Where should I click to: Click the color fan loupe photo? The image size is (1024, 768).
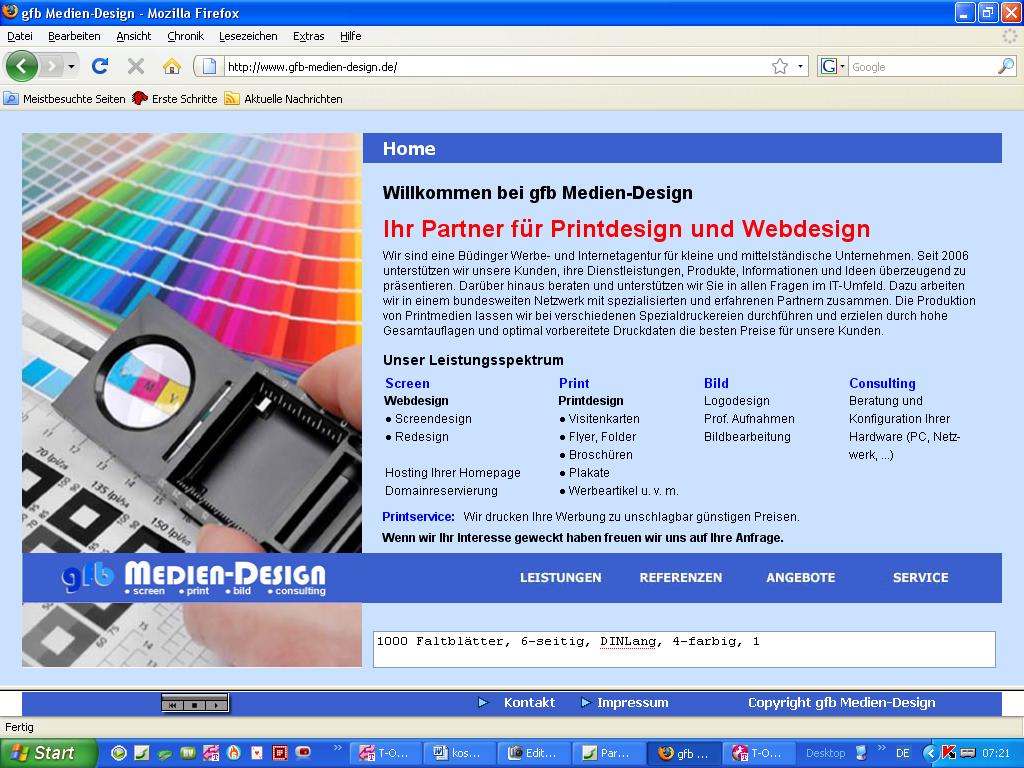191,343
